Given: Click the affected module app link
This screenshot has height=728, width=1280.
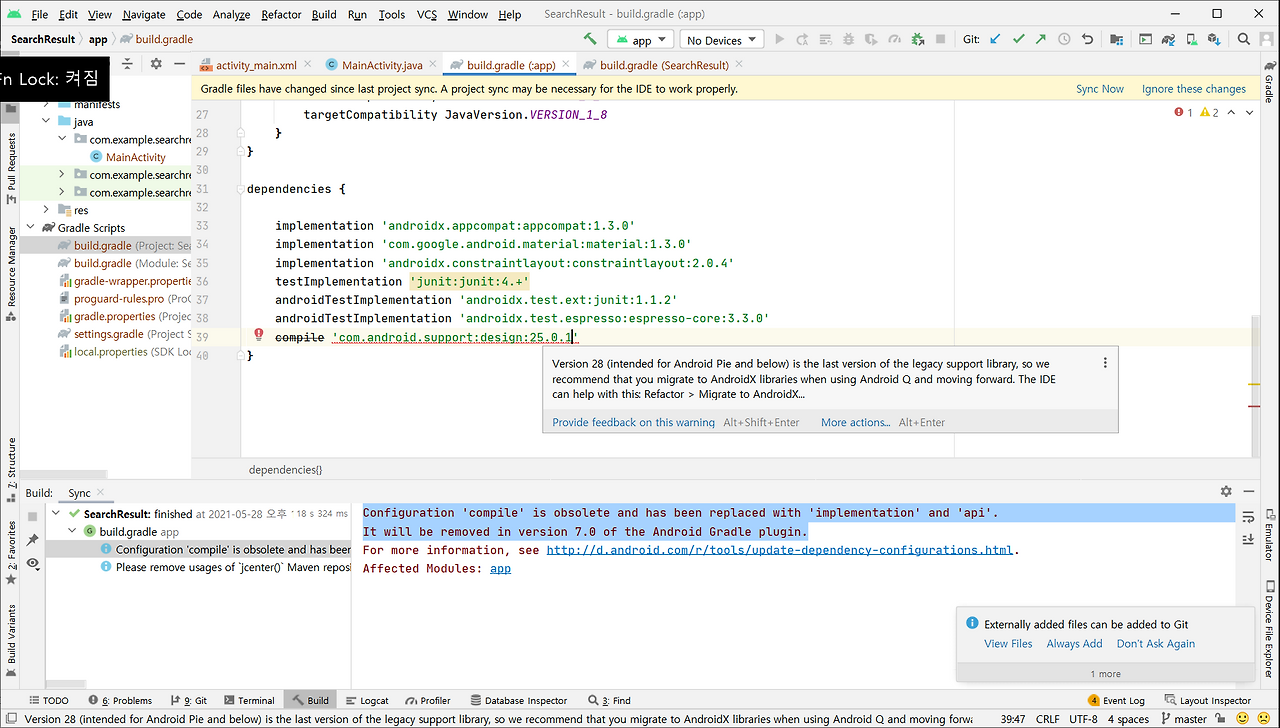Looking at the screenshot, I should 500,568.
